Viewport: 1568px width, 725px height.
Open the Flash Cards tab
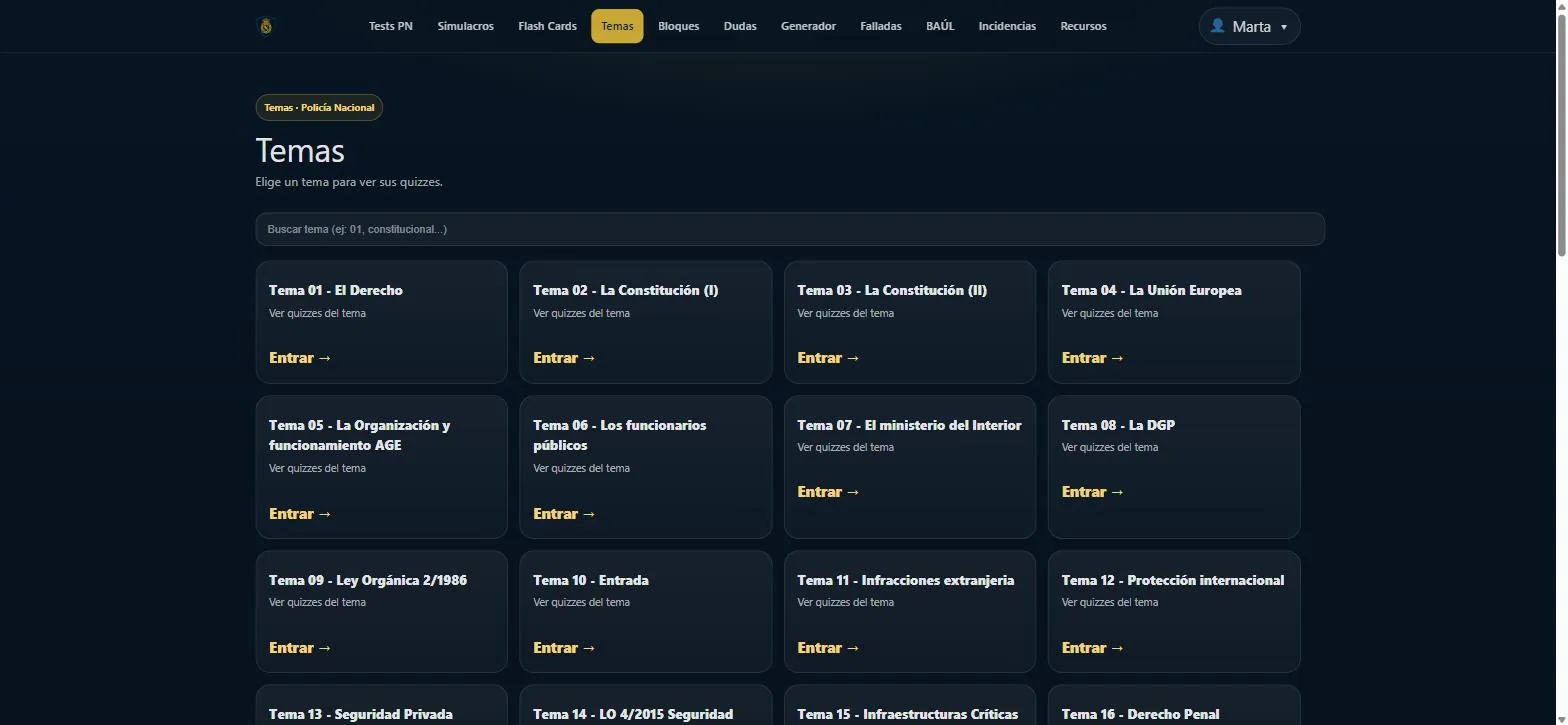click(x=547, y=26)
